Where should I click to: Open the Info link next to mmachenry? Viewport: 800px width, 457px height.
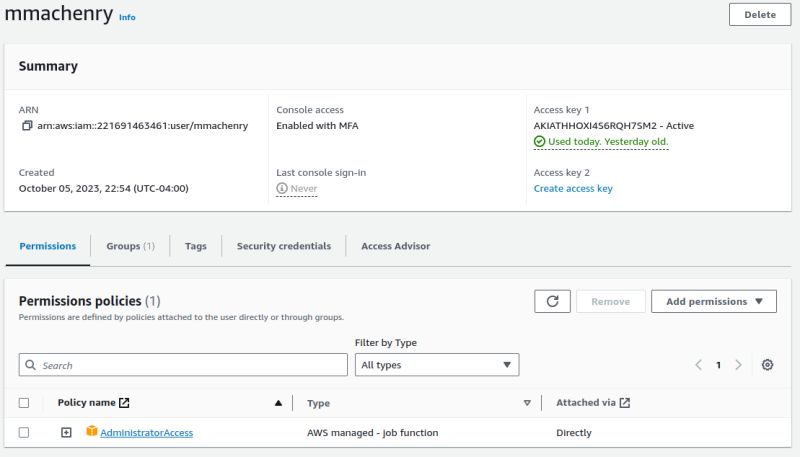pos(127,18)
